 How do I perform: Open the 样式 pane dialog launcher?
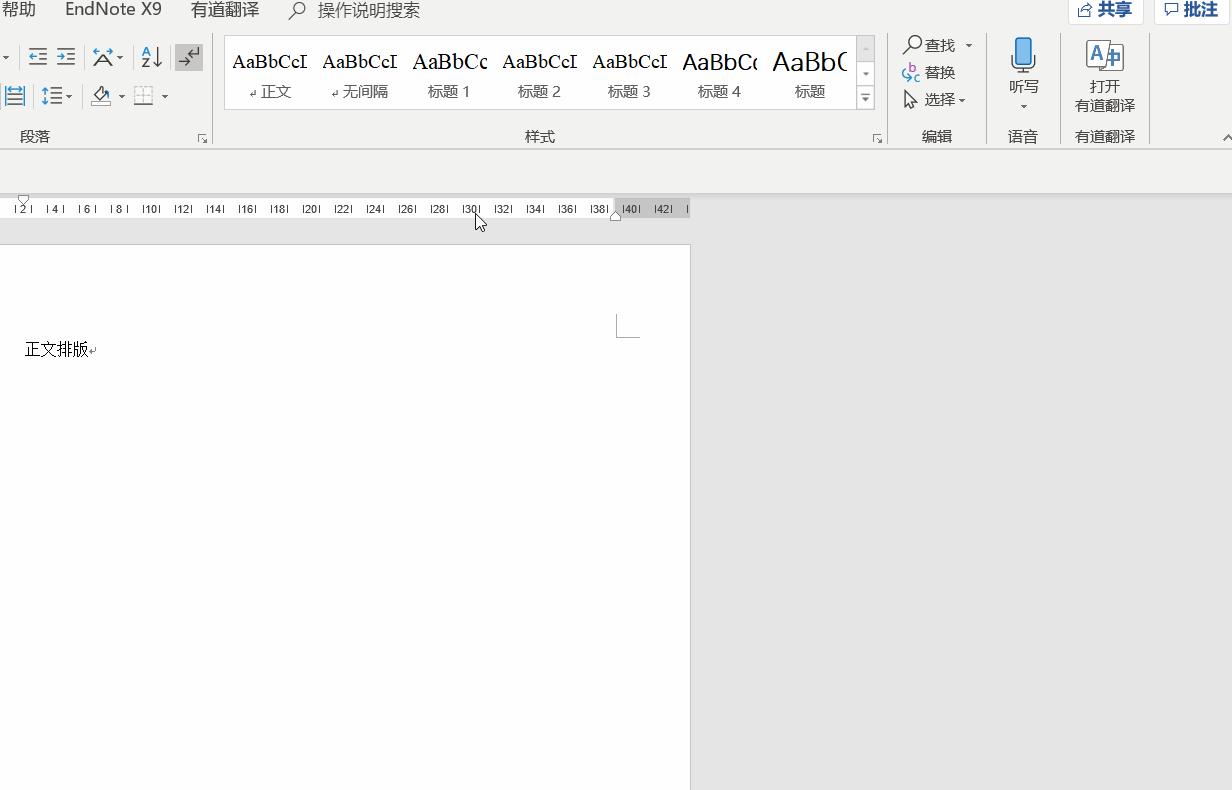click(877, 138)
